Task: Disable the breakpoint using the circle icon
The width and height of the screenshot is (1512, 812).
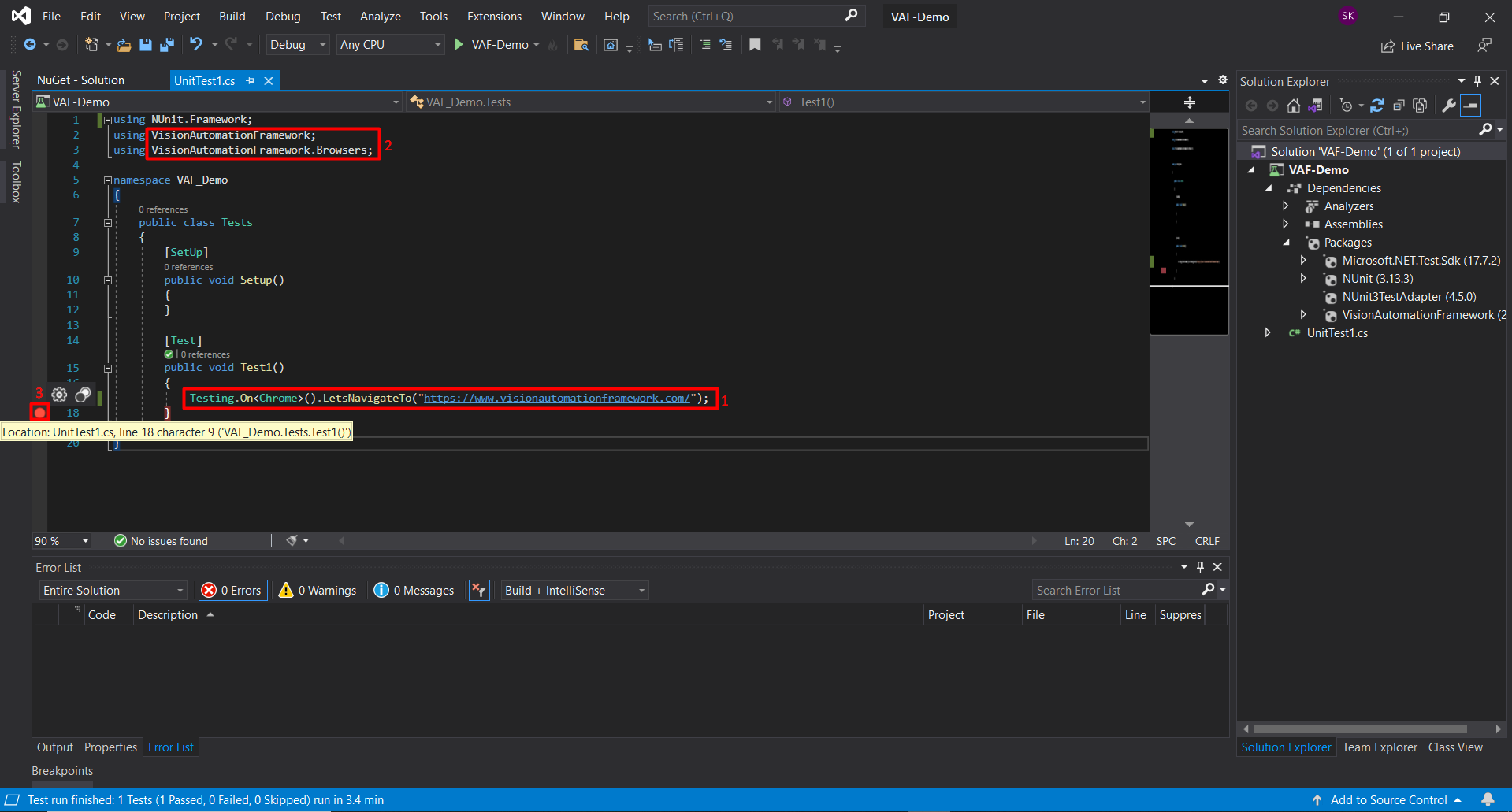Action: 83,395
